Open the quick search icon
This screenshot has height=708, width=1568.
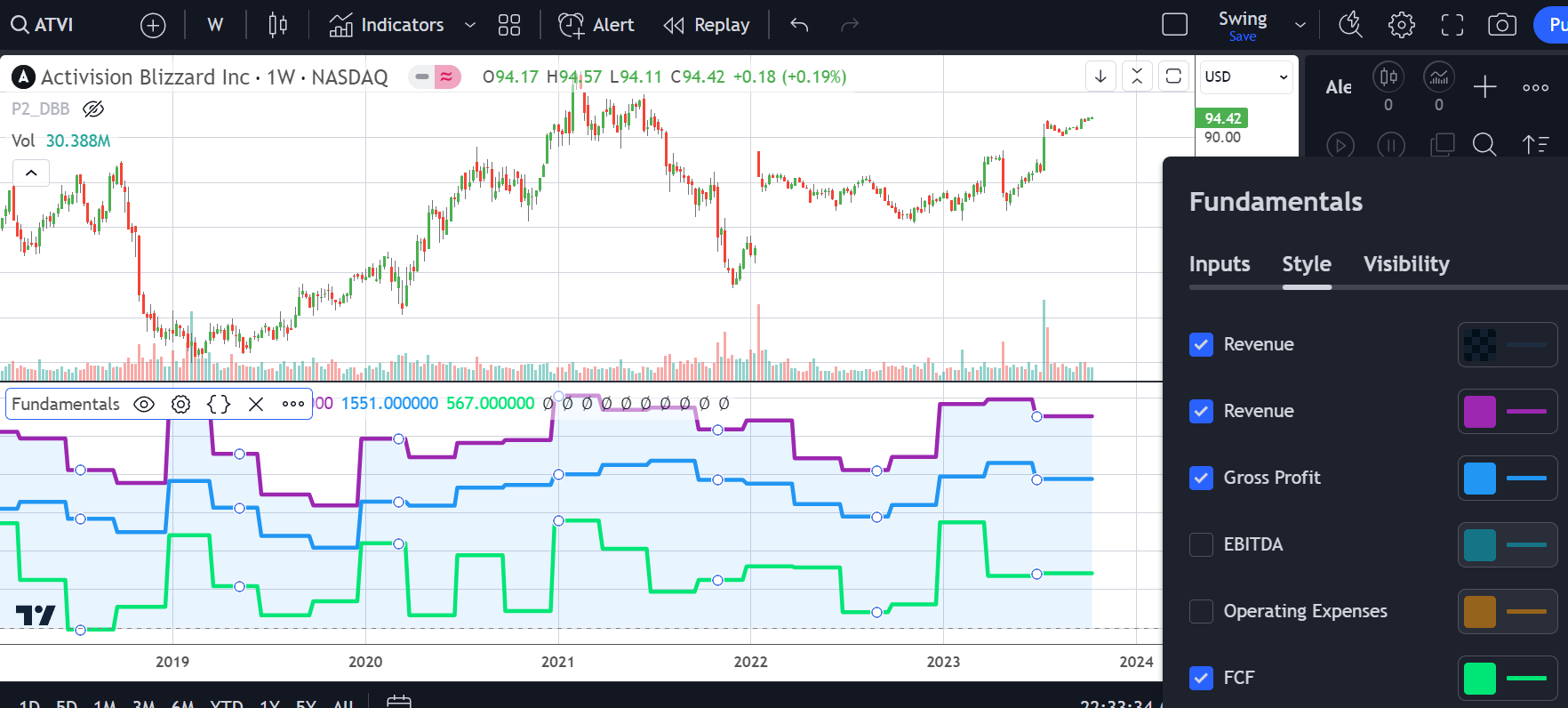[x=1350, y=25]
